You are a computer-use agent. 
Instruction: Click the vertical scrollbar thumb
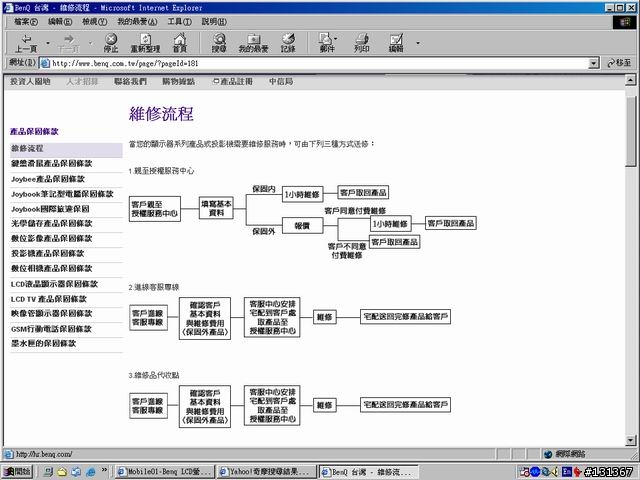click(631, 131)
